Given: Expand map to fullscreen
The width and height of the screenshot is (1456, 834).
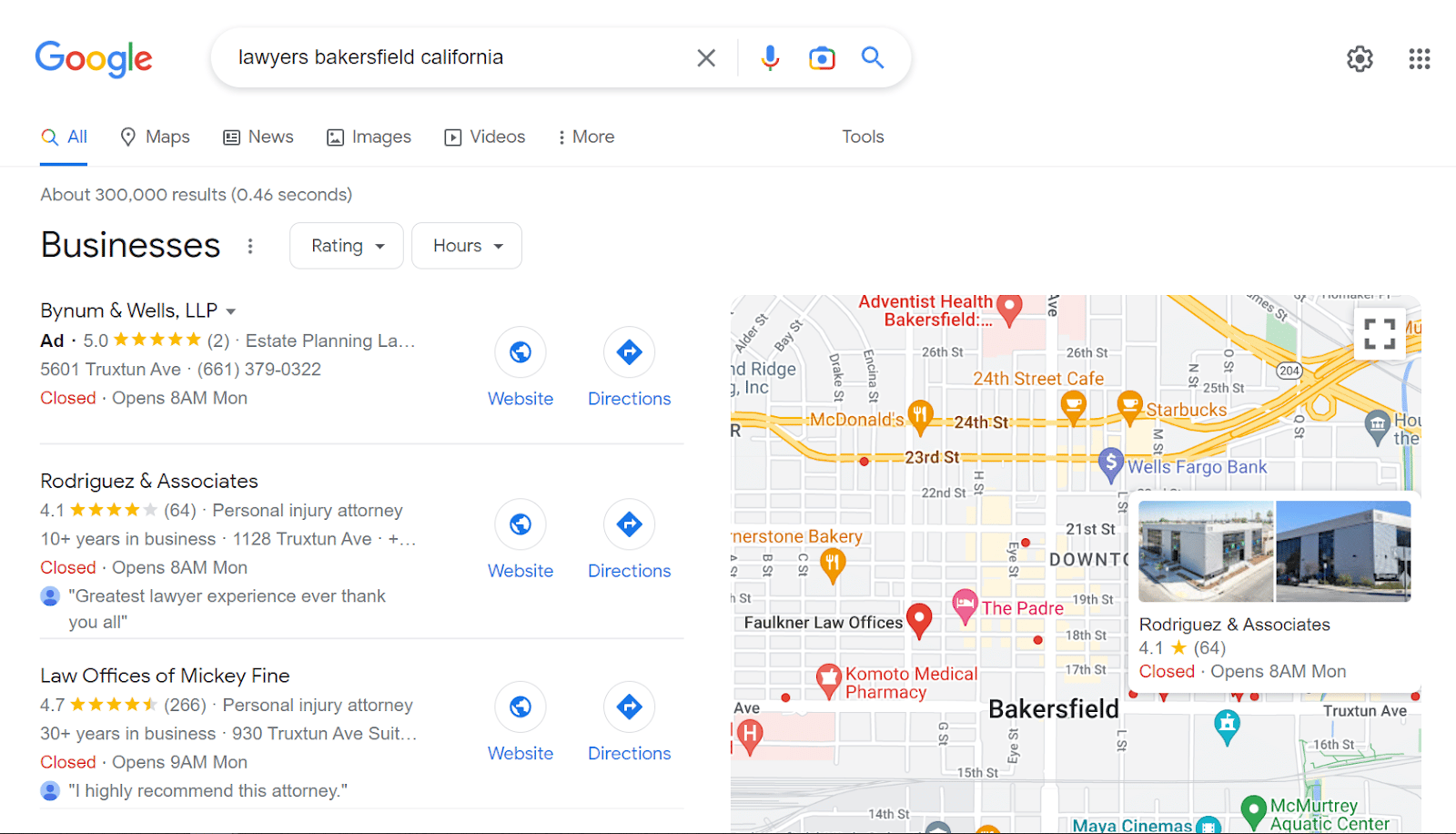Looking at the screenshot, I should (x=1380, y=334).
